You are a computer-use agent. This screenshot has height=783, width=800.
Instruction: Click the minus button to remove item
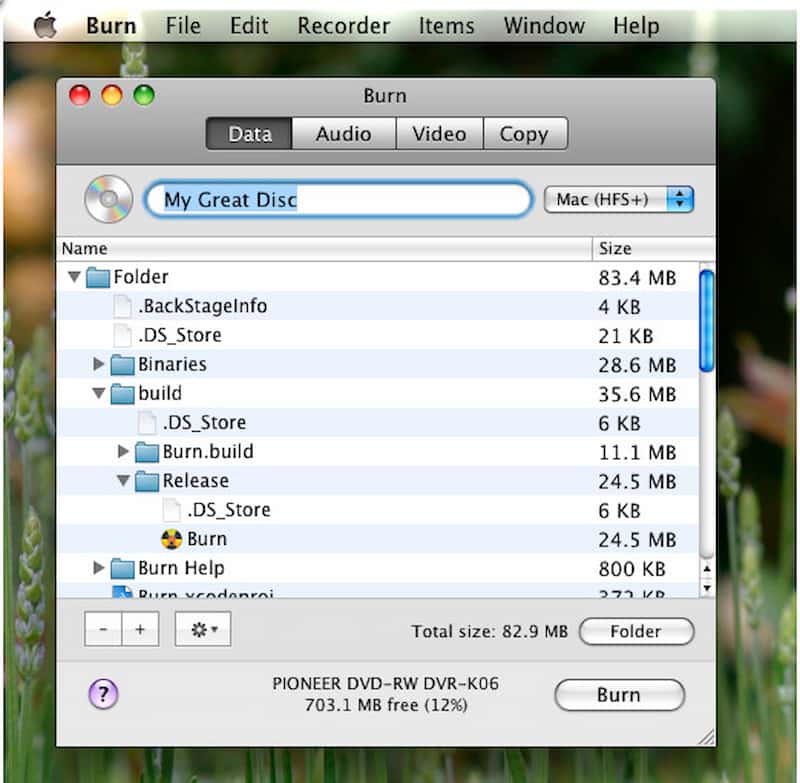click(x=103, y=630)
